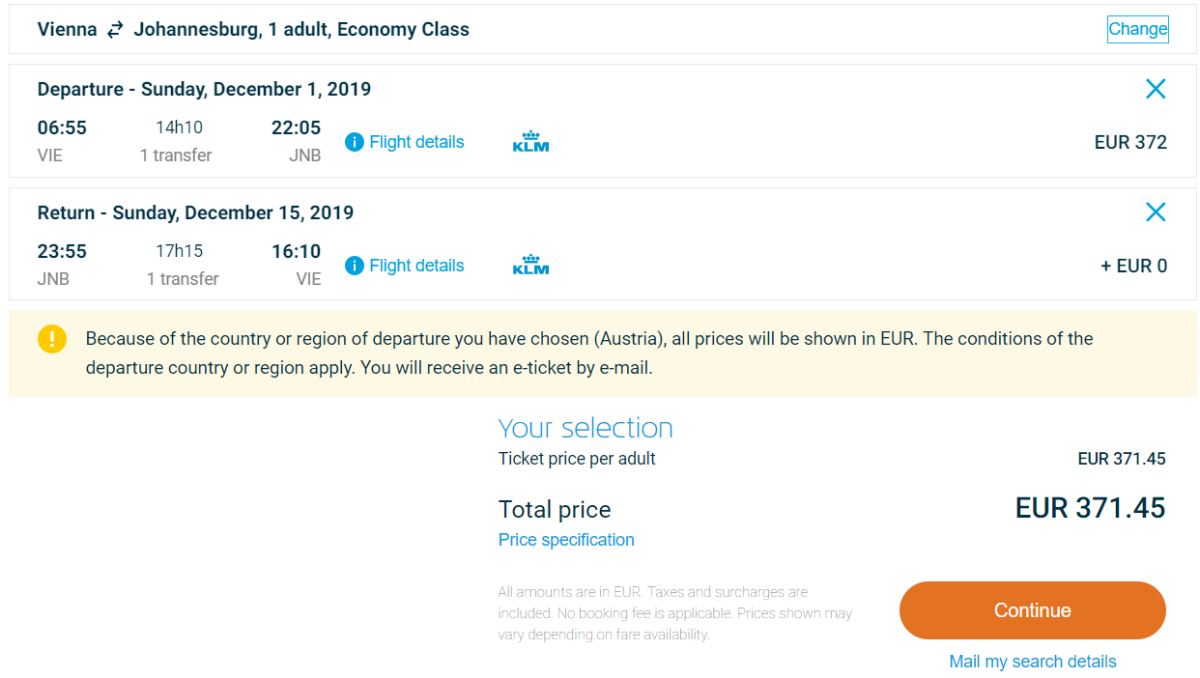This screenshot has height=678, width=1200.
Task: Click the Total price amount EUR 371.45
Action: [1090, 508]
